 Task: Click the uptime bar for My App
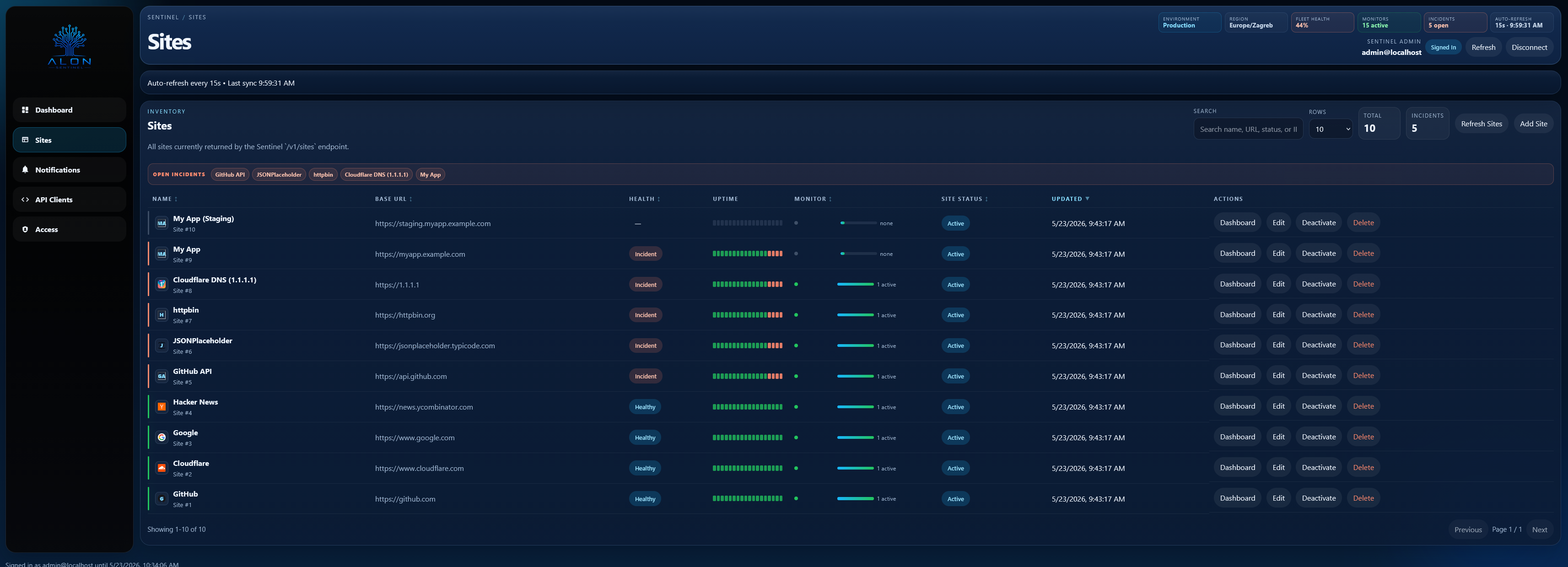coord(748,254)
